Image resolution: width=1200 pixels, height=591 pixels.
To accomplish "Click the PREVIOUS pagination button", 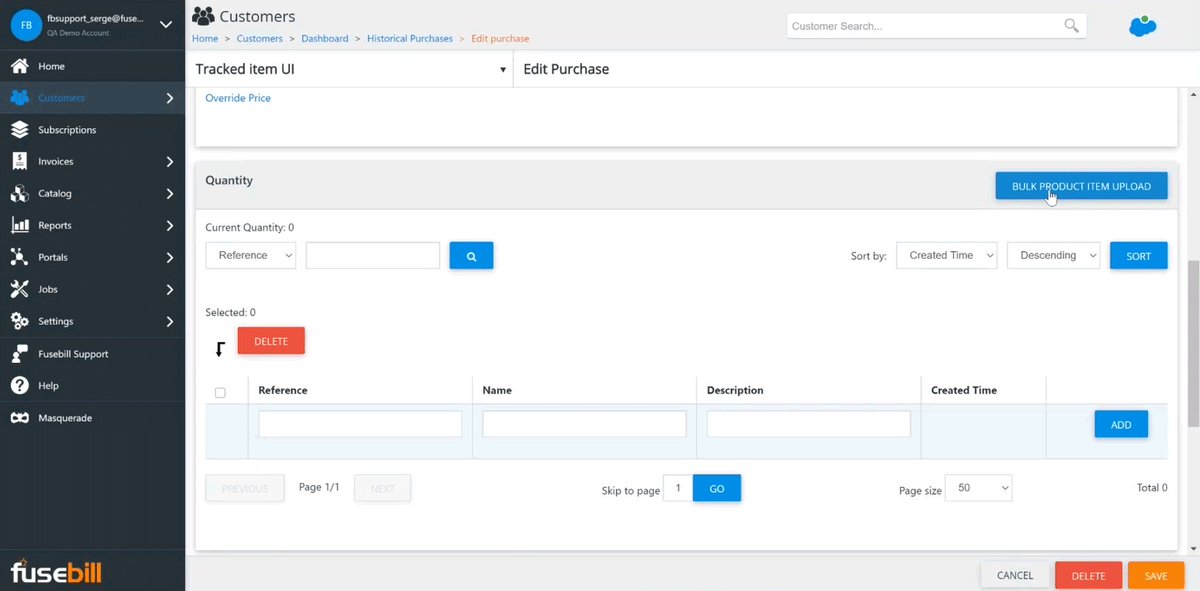I will (x=245, y=488).
